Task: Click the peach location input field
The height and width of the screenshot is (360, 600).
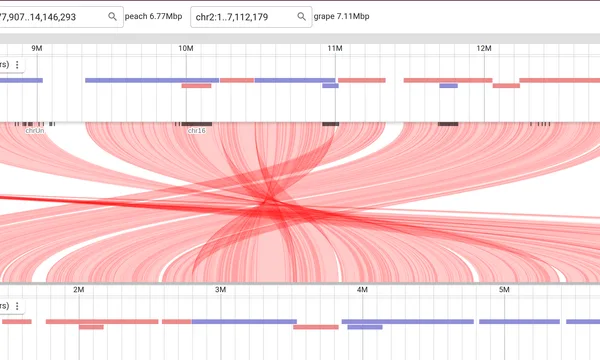Action: [61, 17]
